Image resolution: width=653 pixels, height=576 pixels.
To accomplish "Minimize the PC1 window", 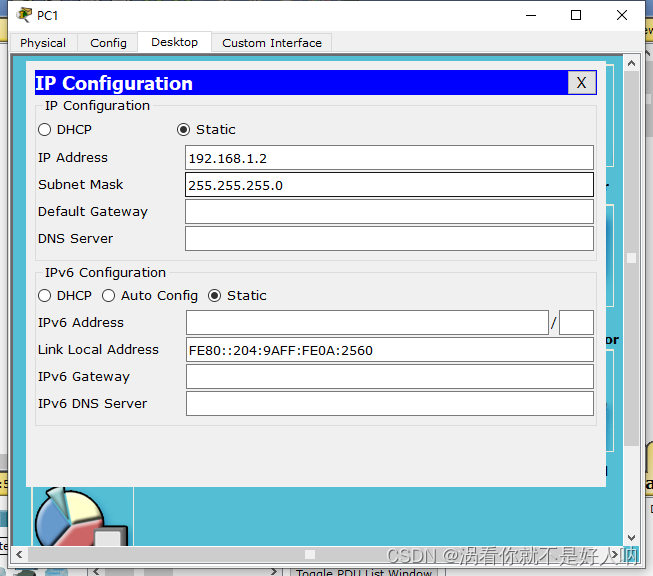I will pyautogui.click(x=531, y=15).
